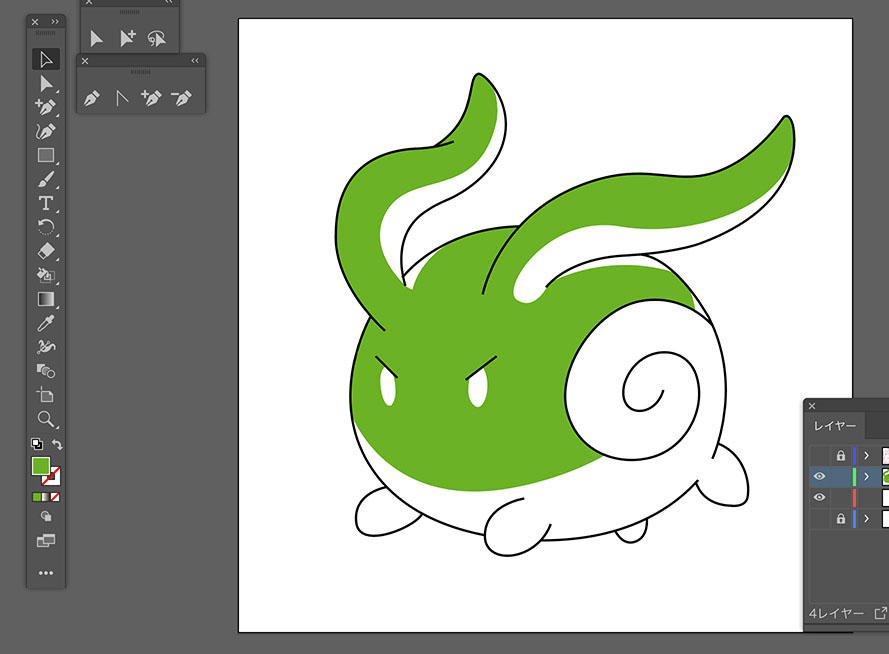Show the hidden top layer
Screen dimensions: 889x654
pos(819,456)
